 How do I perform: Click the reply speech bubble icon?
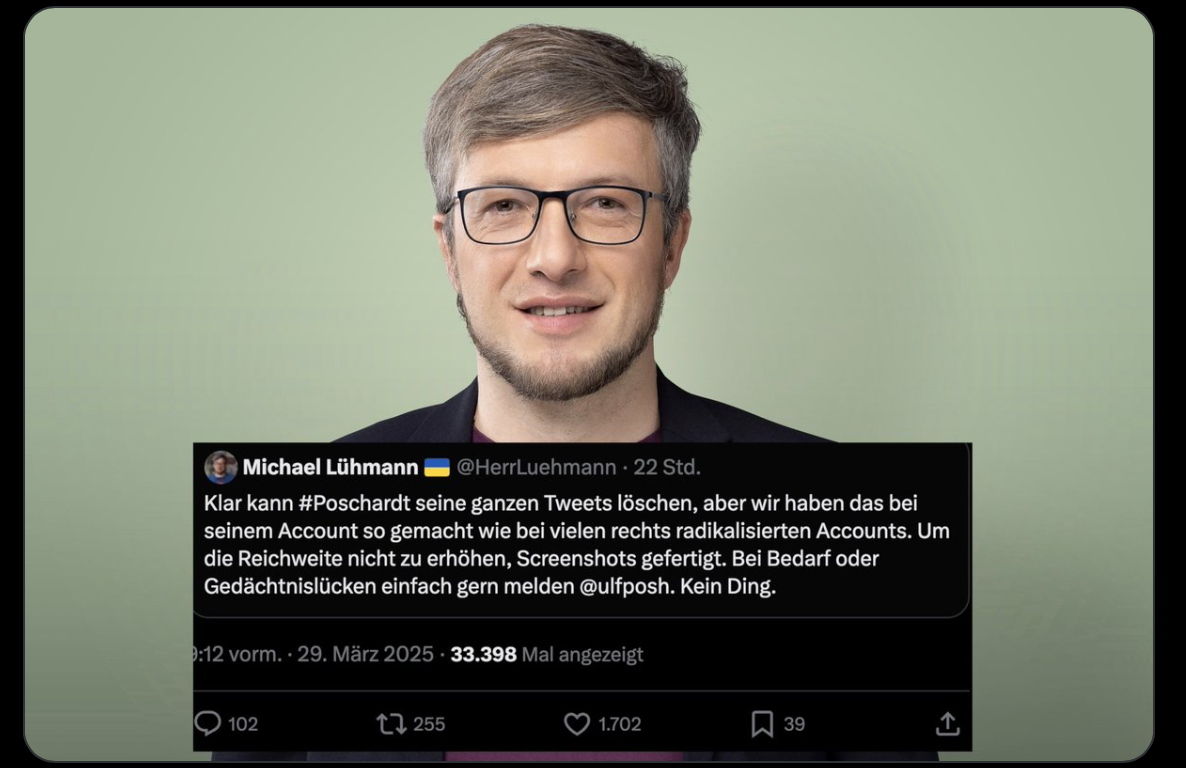(x=208, y=723)
